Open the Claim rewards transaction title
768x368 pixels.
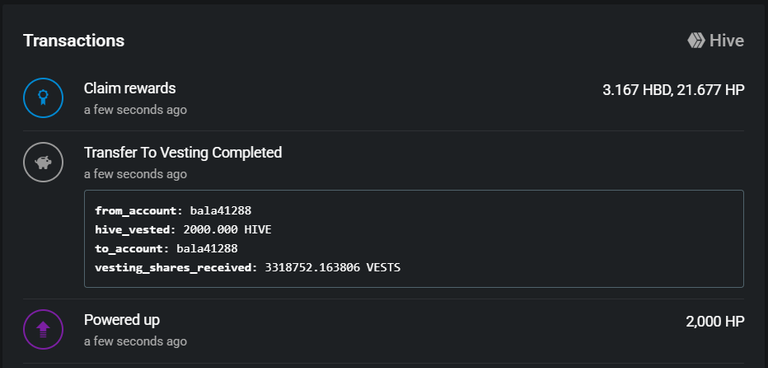click(130, 89)
